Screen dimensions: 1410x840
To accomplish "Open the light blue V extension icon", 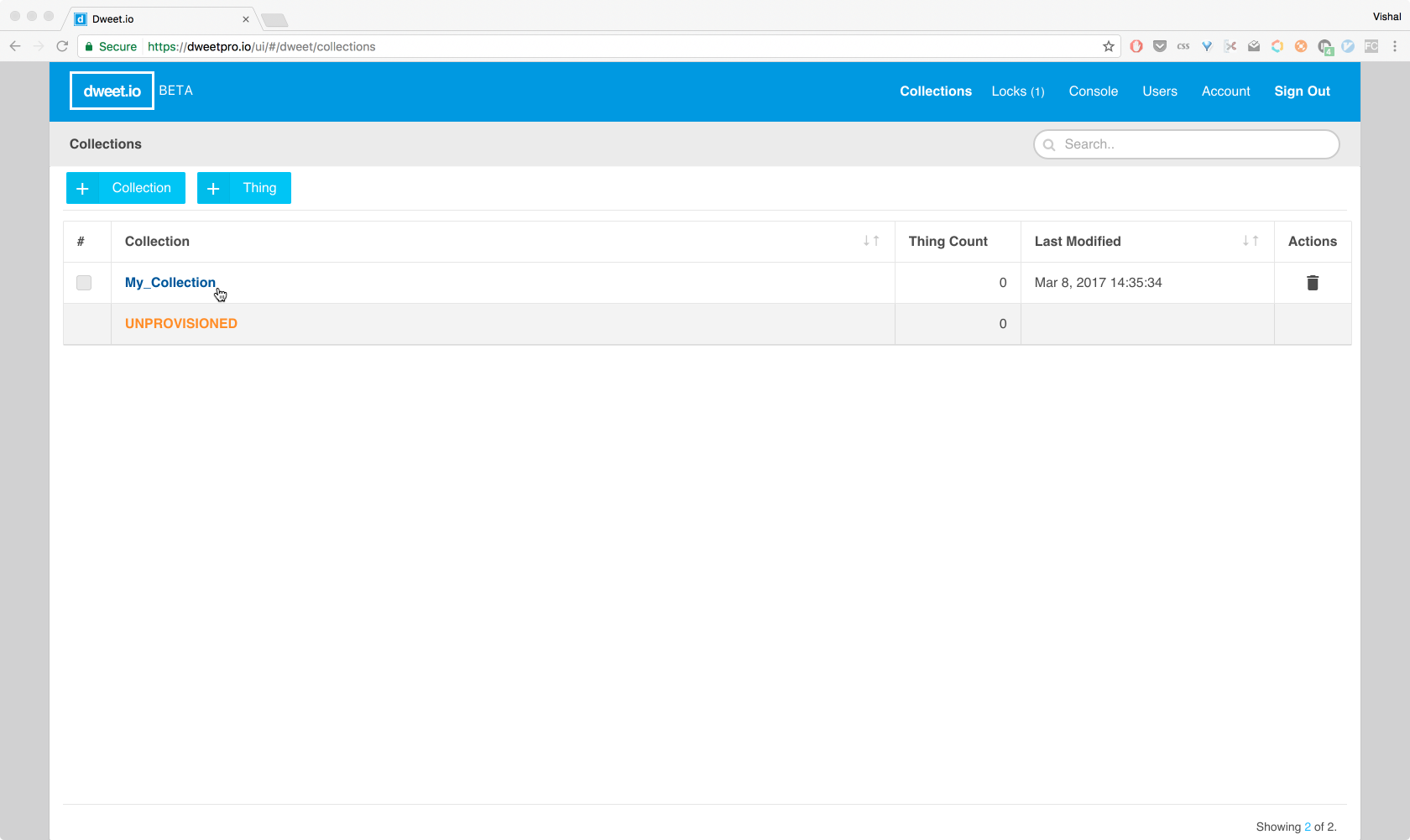I will tap(1348, 46).
